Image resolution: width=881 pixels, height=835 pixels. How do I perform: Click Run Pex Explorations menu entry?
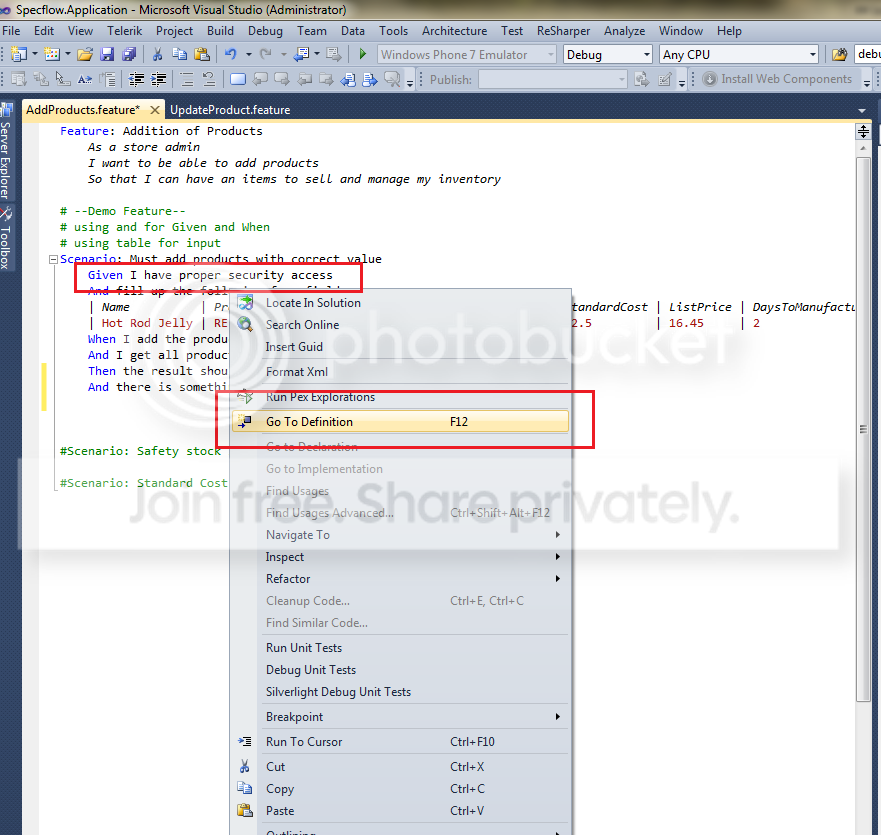(x=400, y=397)
